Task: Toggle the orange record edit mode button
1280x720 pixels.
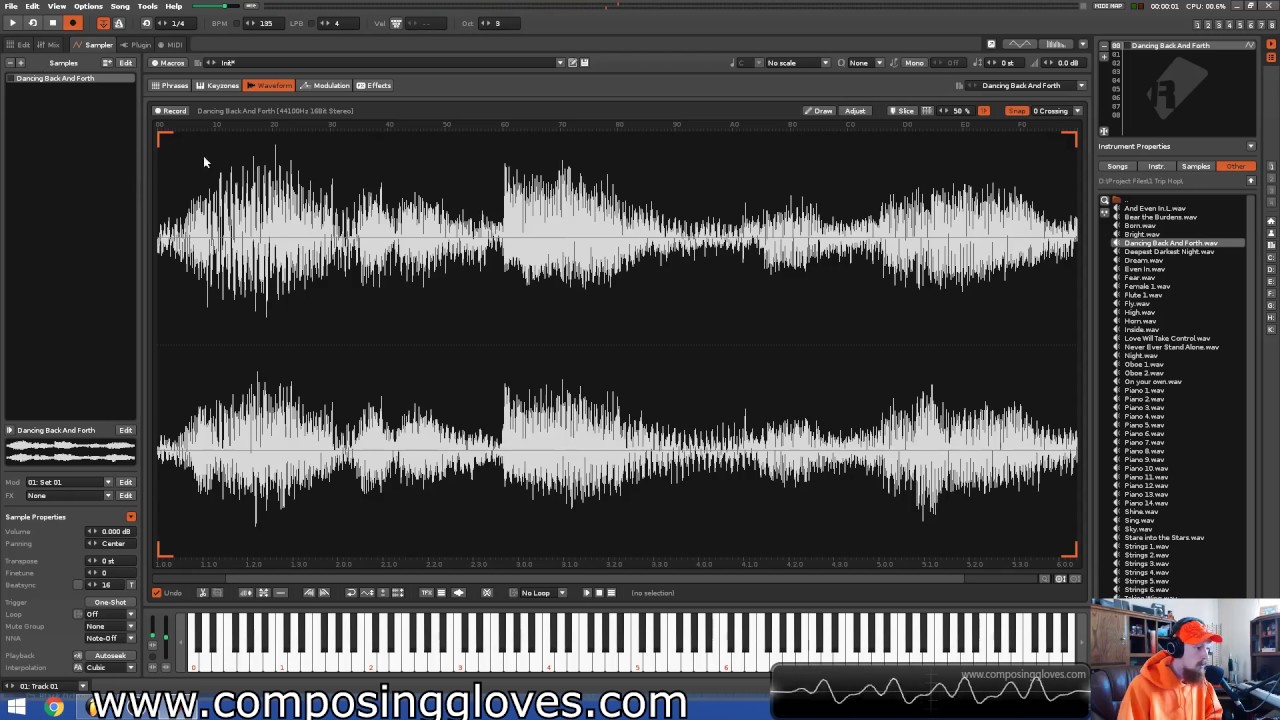Action: pos(72,23)
